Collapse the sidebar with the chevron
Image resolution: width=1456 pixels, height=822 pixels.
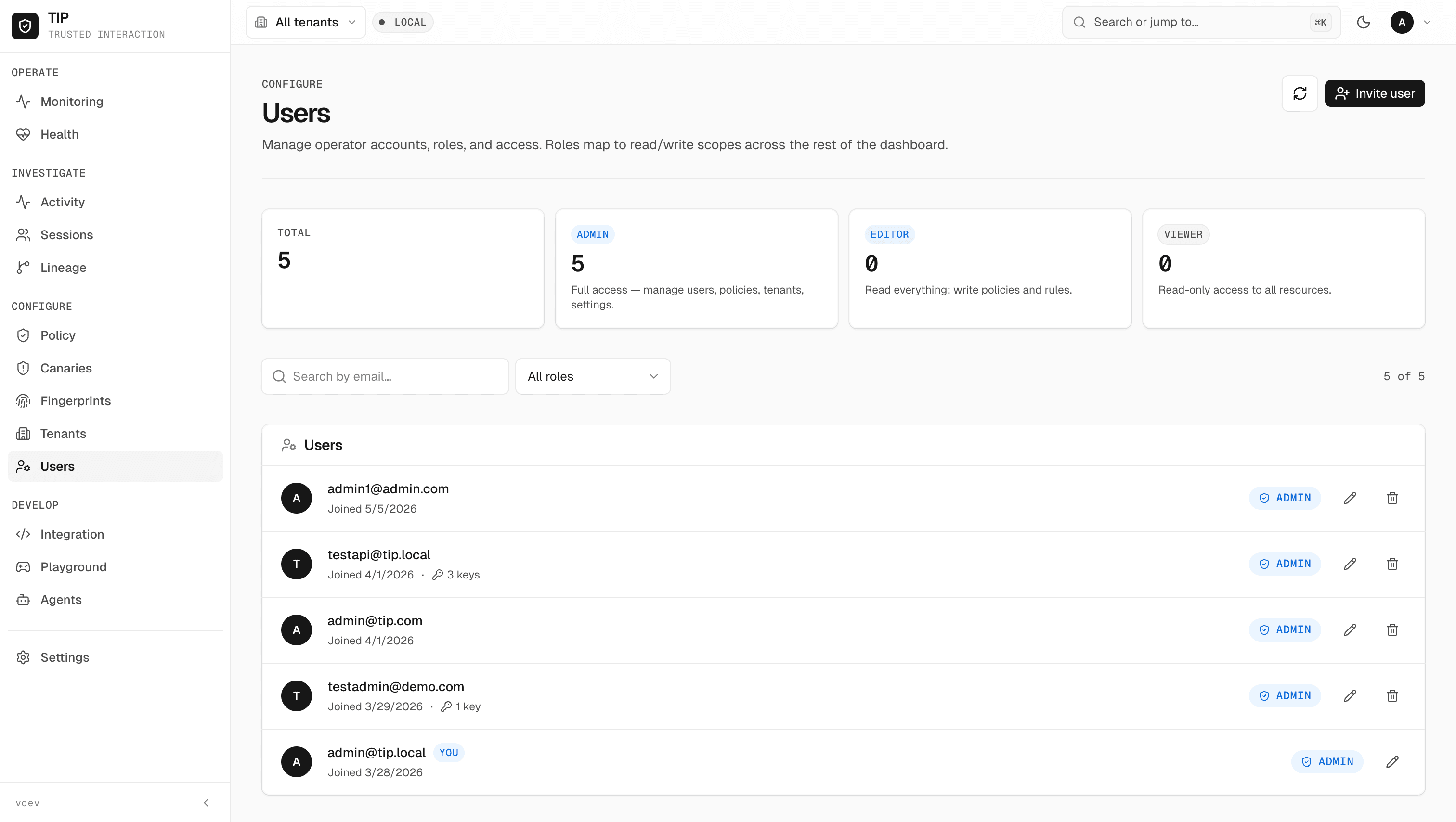pyautogui.click(x=206, y=803)
